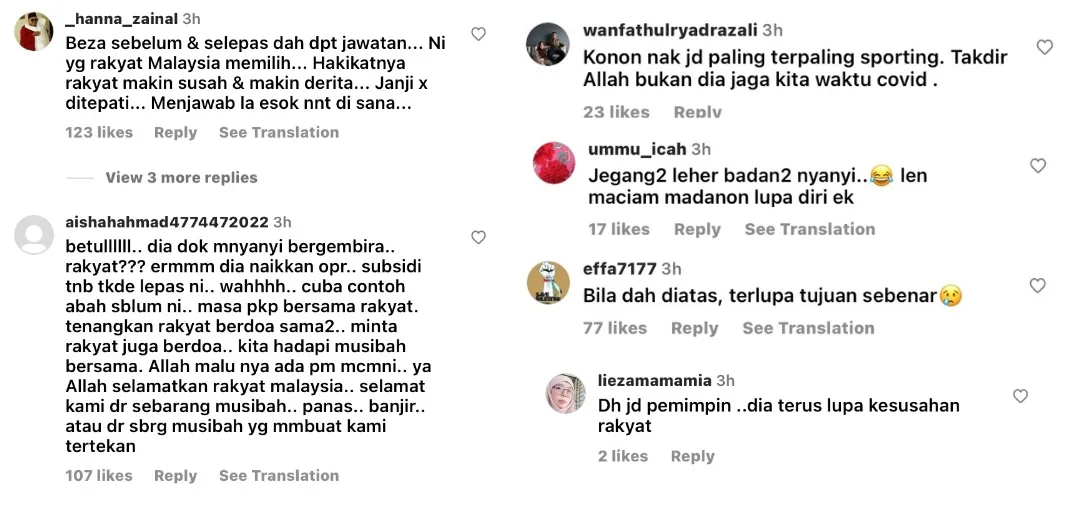Reply to liezamamamia's comment
1077x508 pixels.
(692, 457)
